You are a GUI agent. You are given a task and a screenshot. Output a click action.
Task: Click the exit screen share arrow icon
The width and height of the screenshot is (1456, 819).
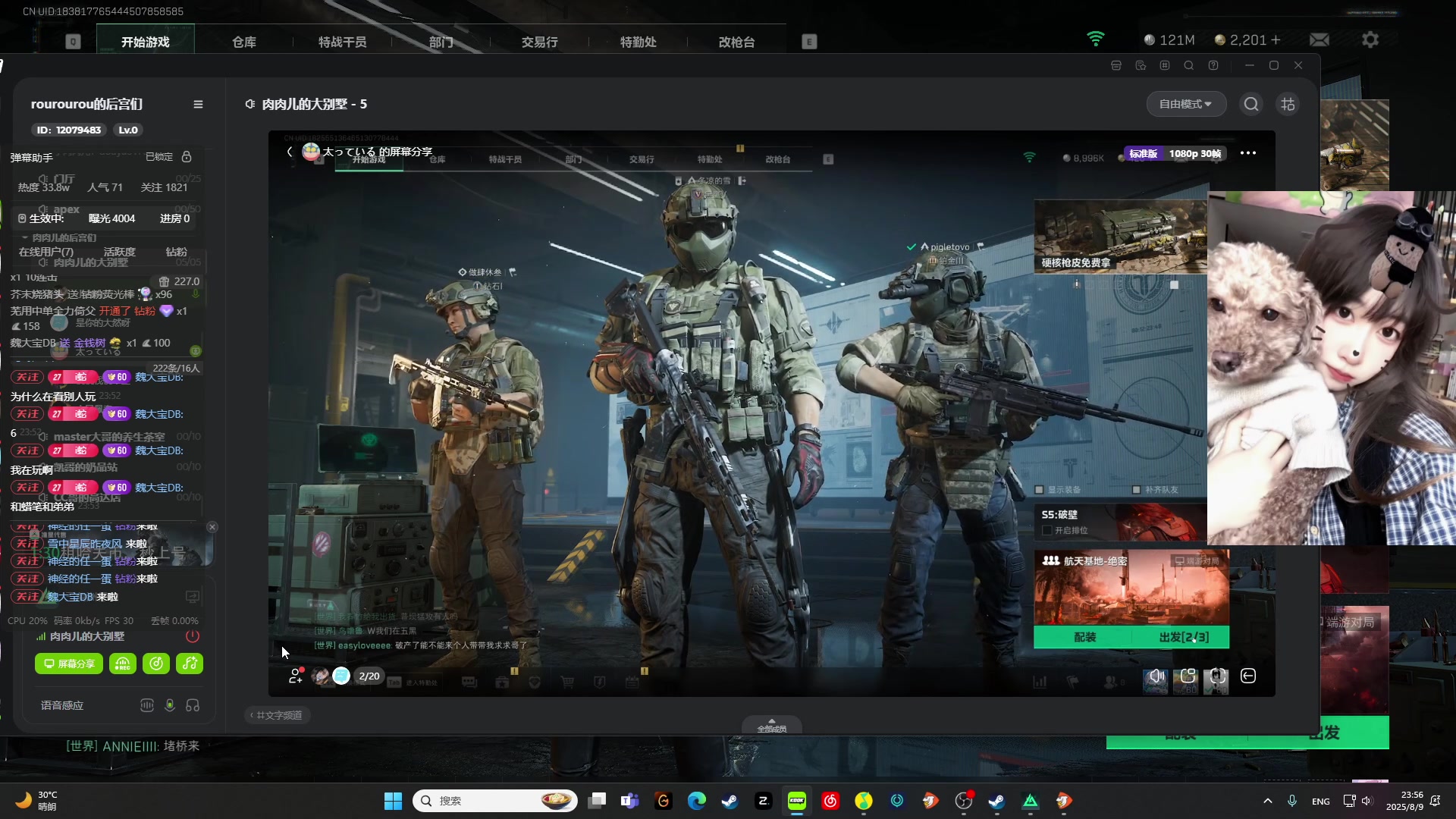pos(1248,676)
